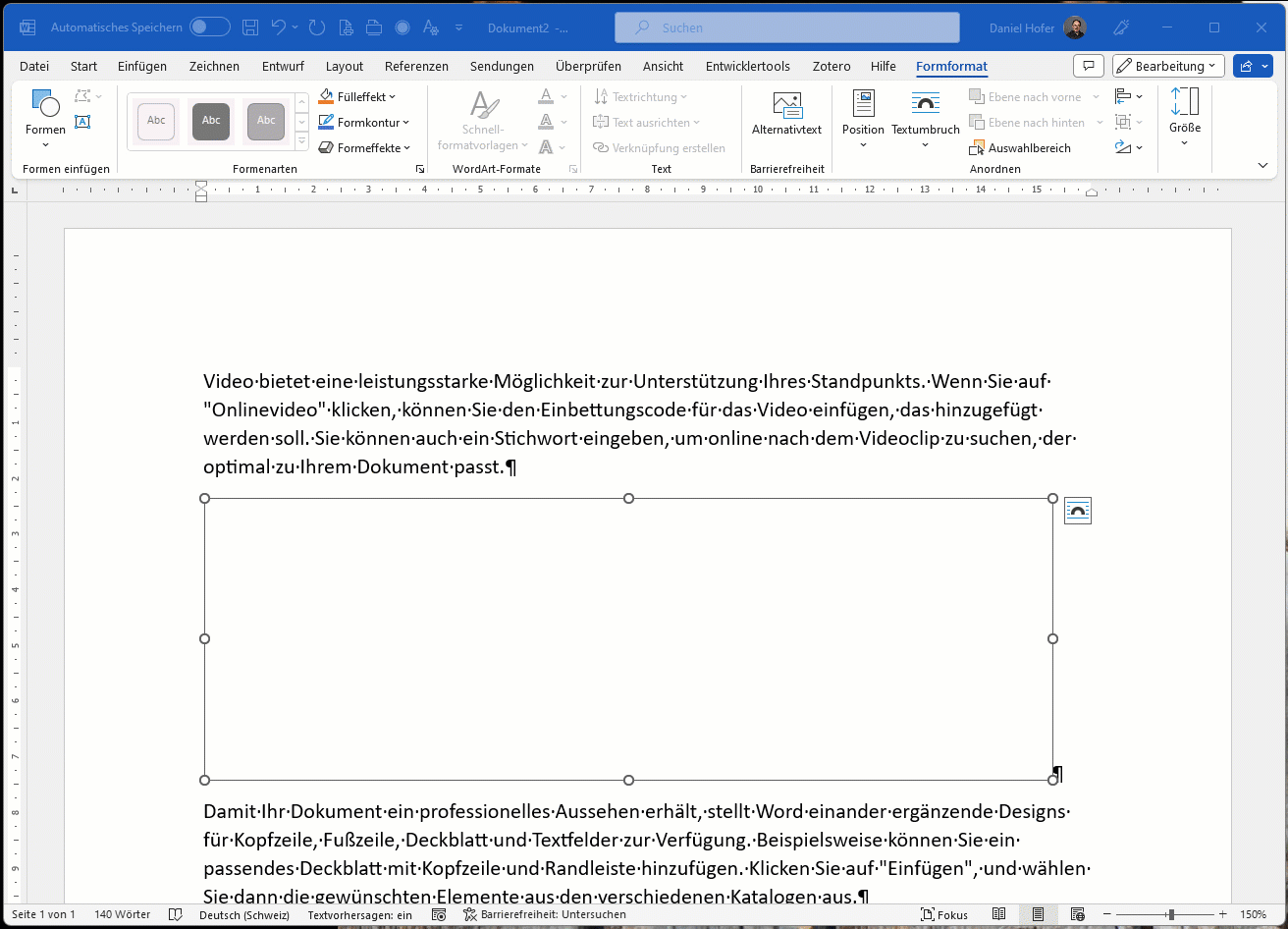Toggle Textvorhersagen setting in status bar
This screenshot has width=1288, height=929.
click(x=359, y=914)
